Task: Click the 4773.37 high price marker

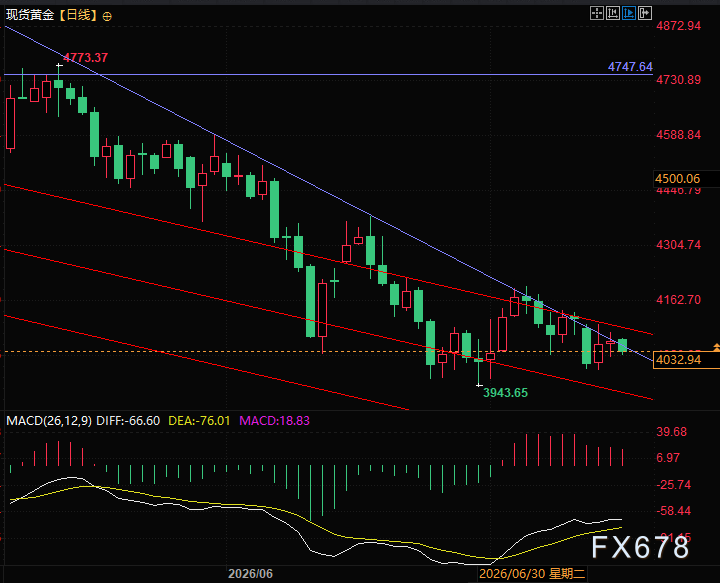Action: click(85, 58)
